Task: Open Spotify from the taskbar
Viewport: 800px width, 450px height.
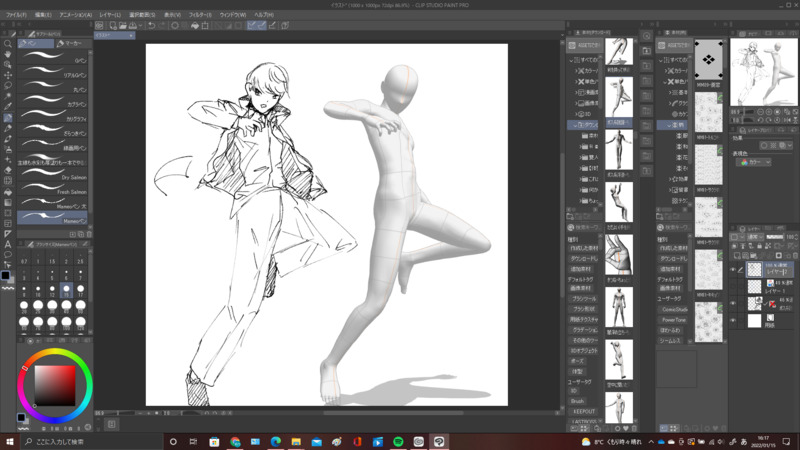Action: (398, 441)
